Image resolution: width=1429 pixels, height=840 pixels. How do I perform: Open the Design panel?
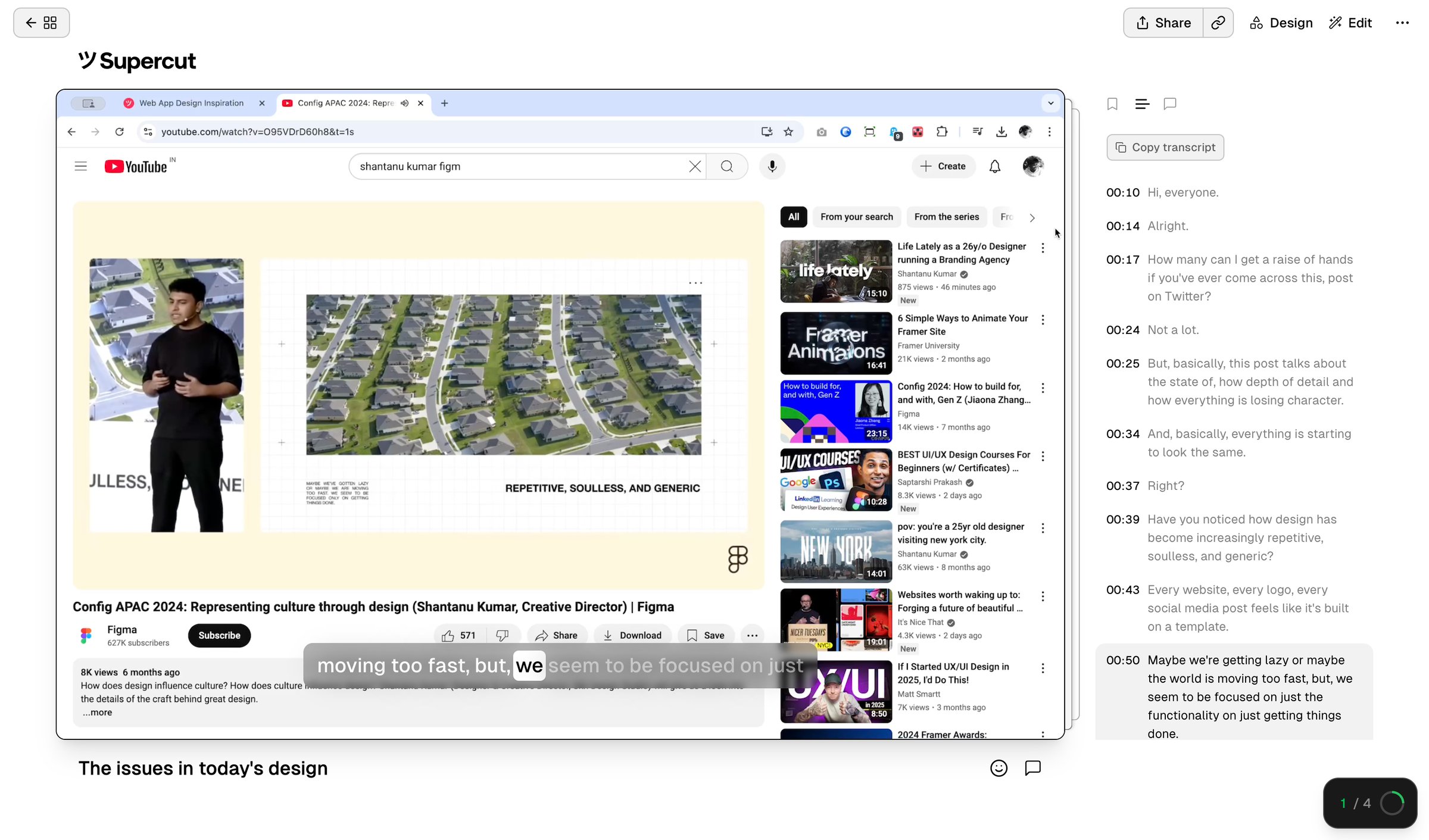pyautogui.click(x=1281, y=23)
